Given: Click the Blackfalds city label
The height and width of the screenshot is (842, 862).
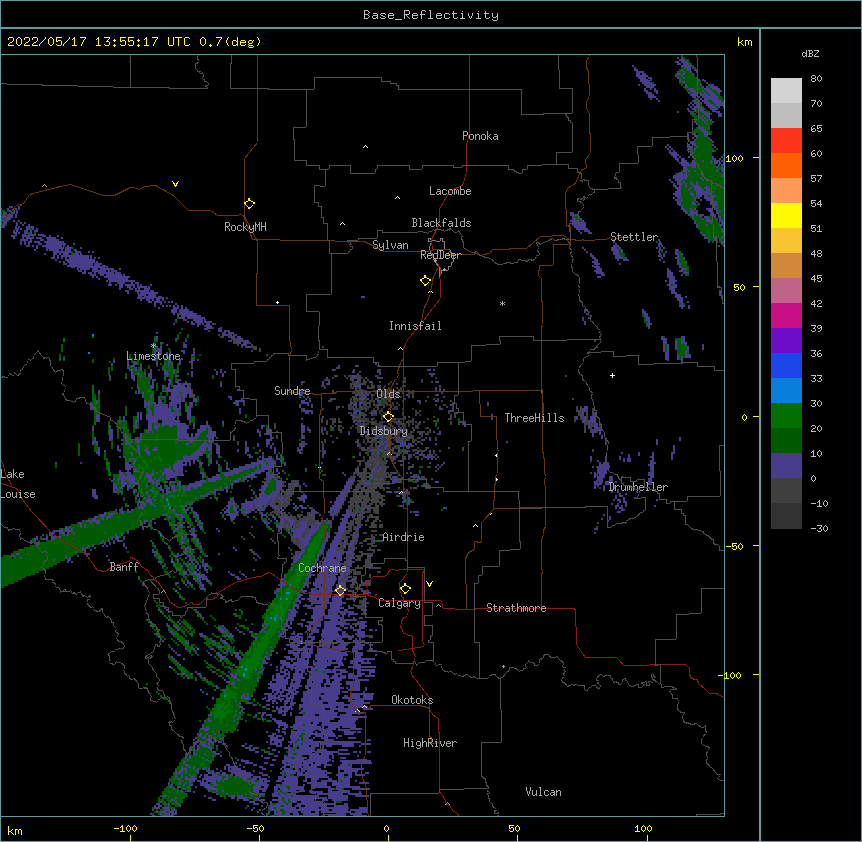Looking at the screenshot, I should (441, 223).
